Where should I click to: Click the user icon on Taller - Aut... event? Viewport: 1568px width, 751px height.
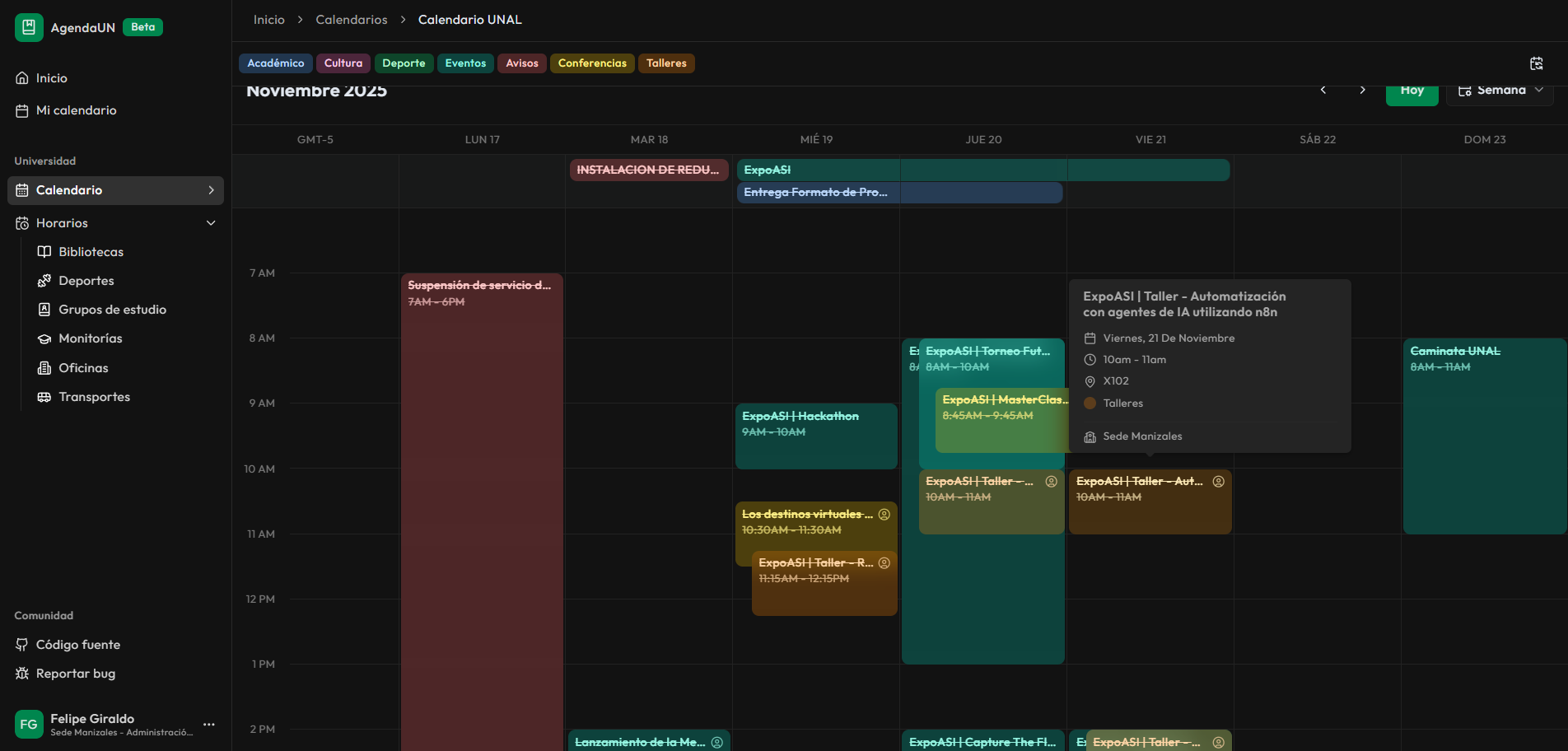pos(1219,482)
